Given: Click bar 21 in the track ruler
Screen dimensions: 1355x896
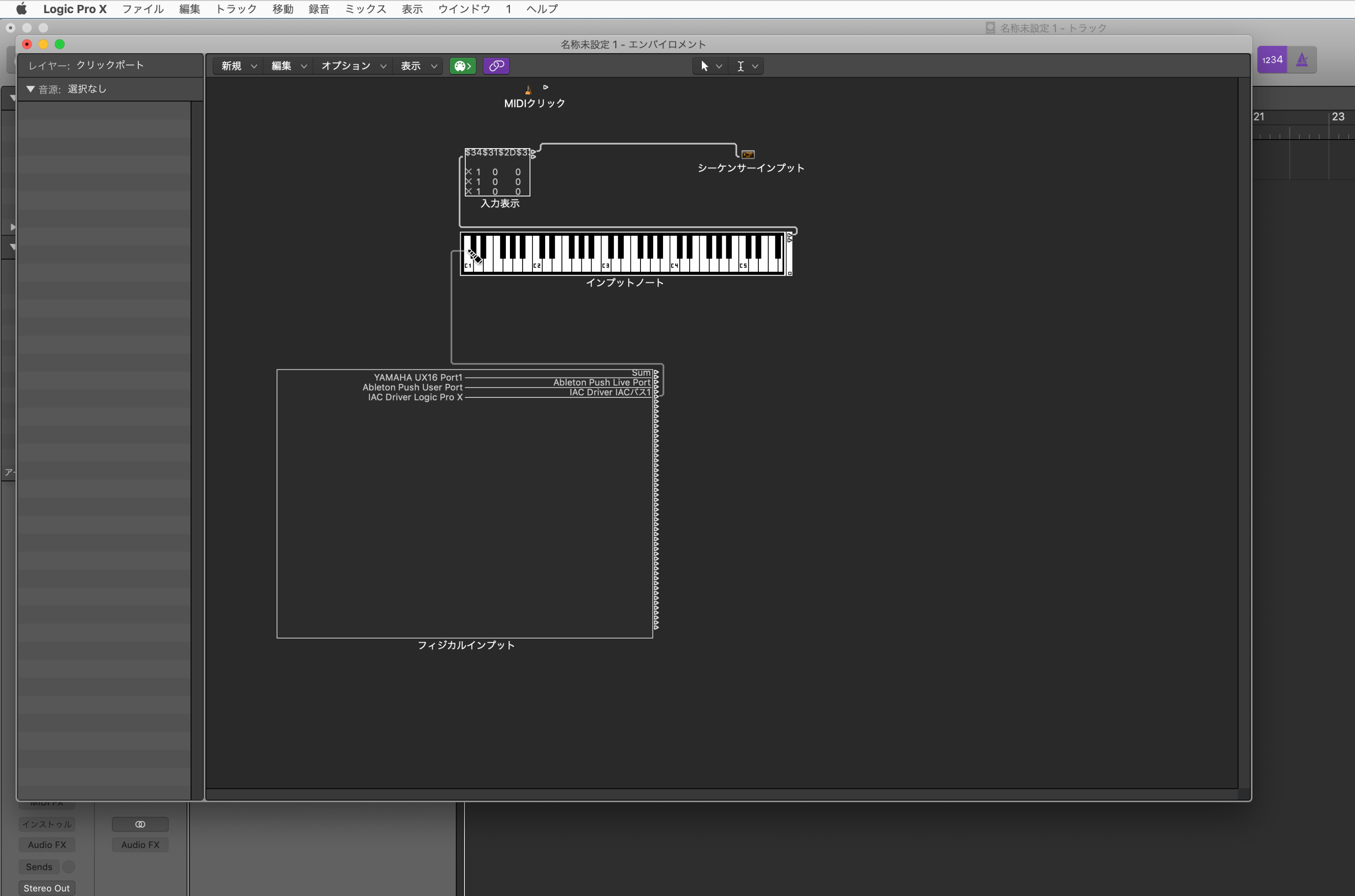Looking at the screenshot, I should [1259, 117].
